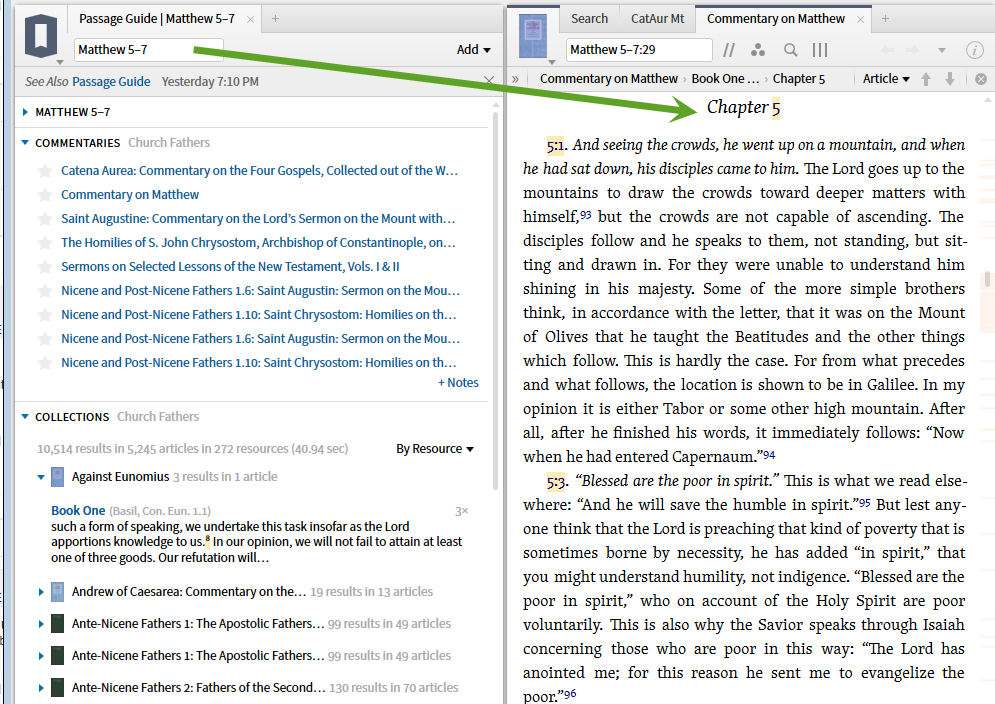Add a new tab in the left panel

pyautogui.click(x=275, y=19)
